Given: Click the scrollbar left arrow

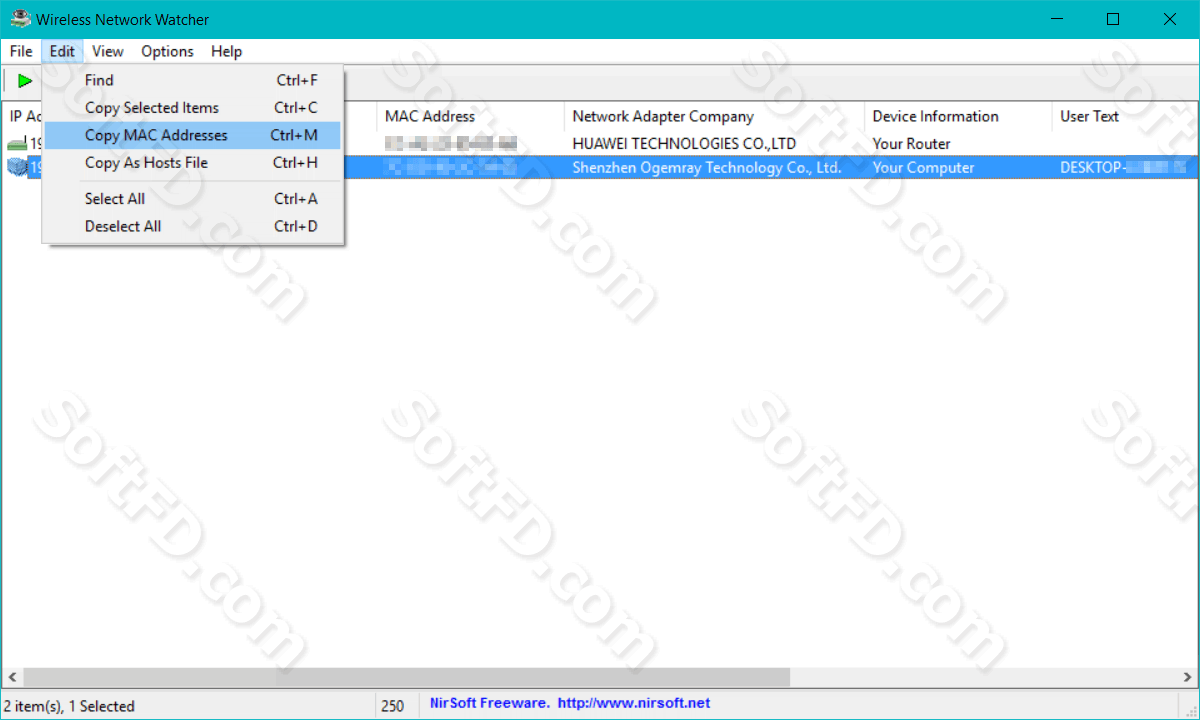Looking at the screenshot, I should [12, 678].
